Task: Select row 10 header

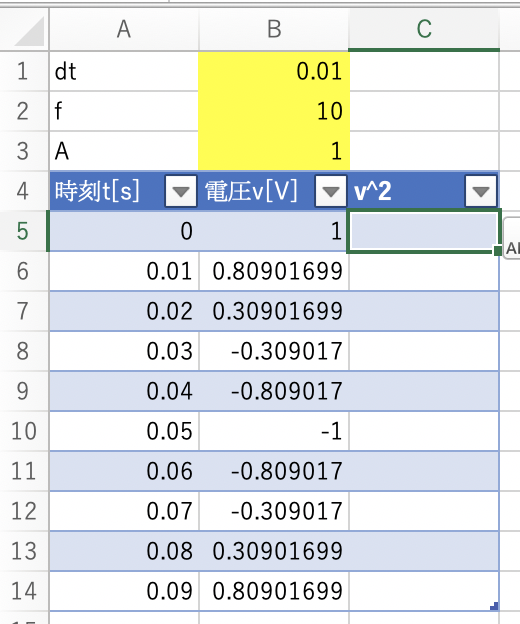Action: pos(24,431)
